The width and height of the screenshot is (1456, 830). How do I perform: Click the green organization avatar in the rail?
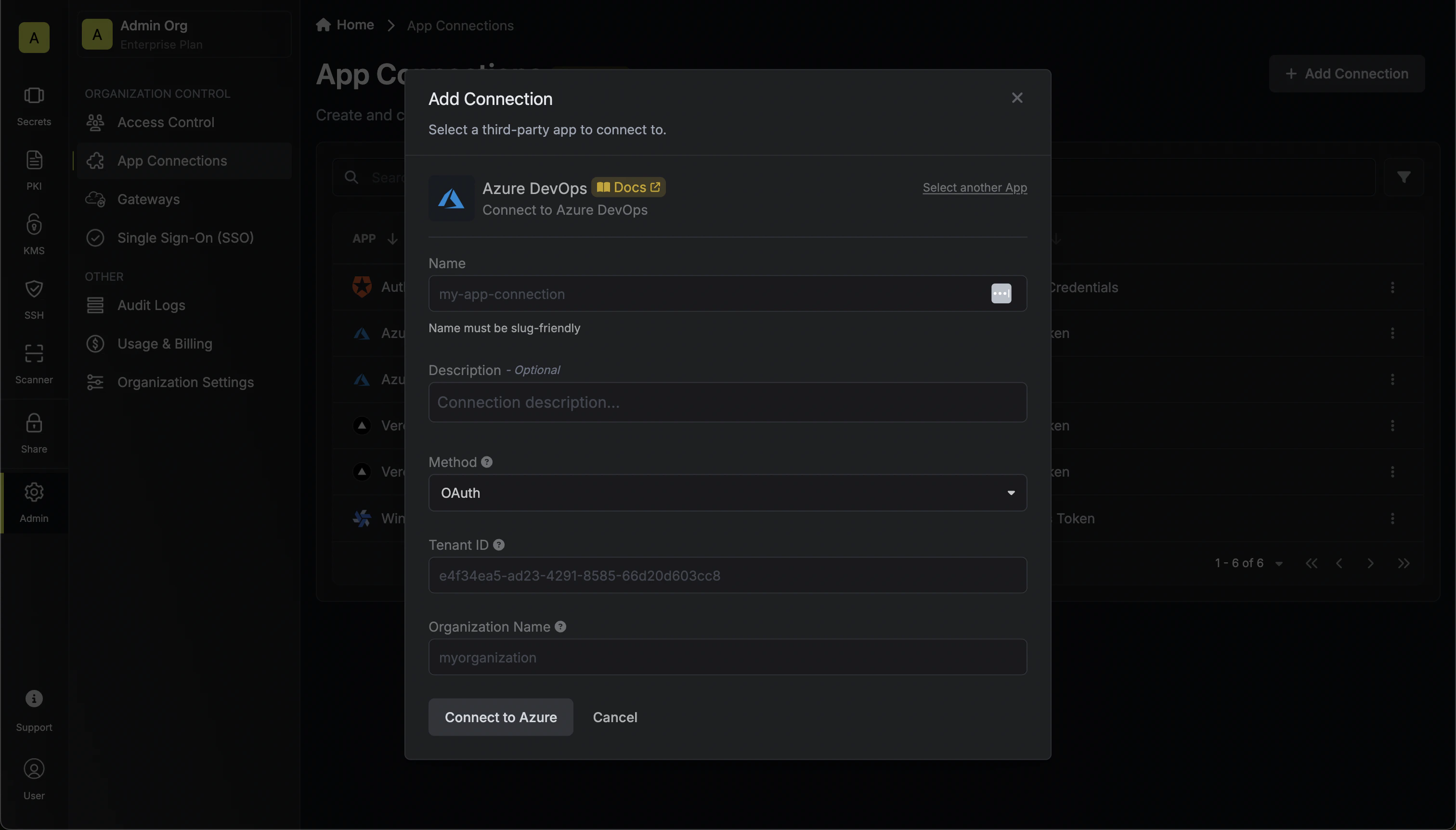pyautogui.click(x=34, y=38)
